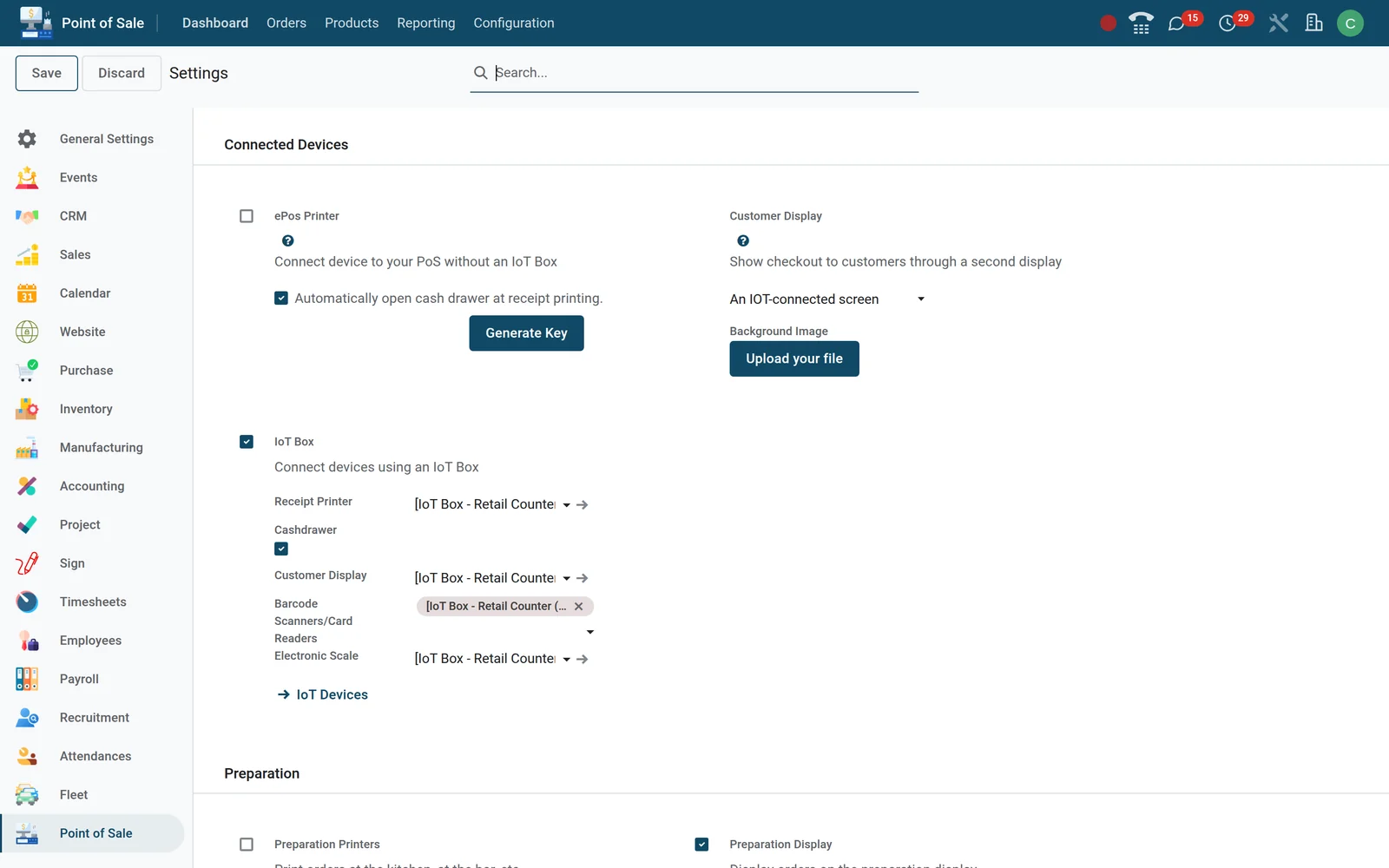This screenshot has height=868, width=1389.
Task: Remove the IoT Box Retail Counter tag
Action: [579, 606]
